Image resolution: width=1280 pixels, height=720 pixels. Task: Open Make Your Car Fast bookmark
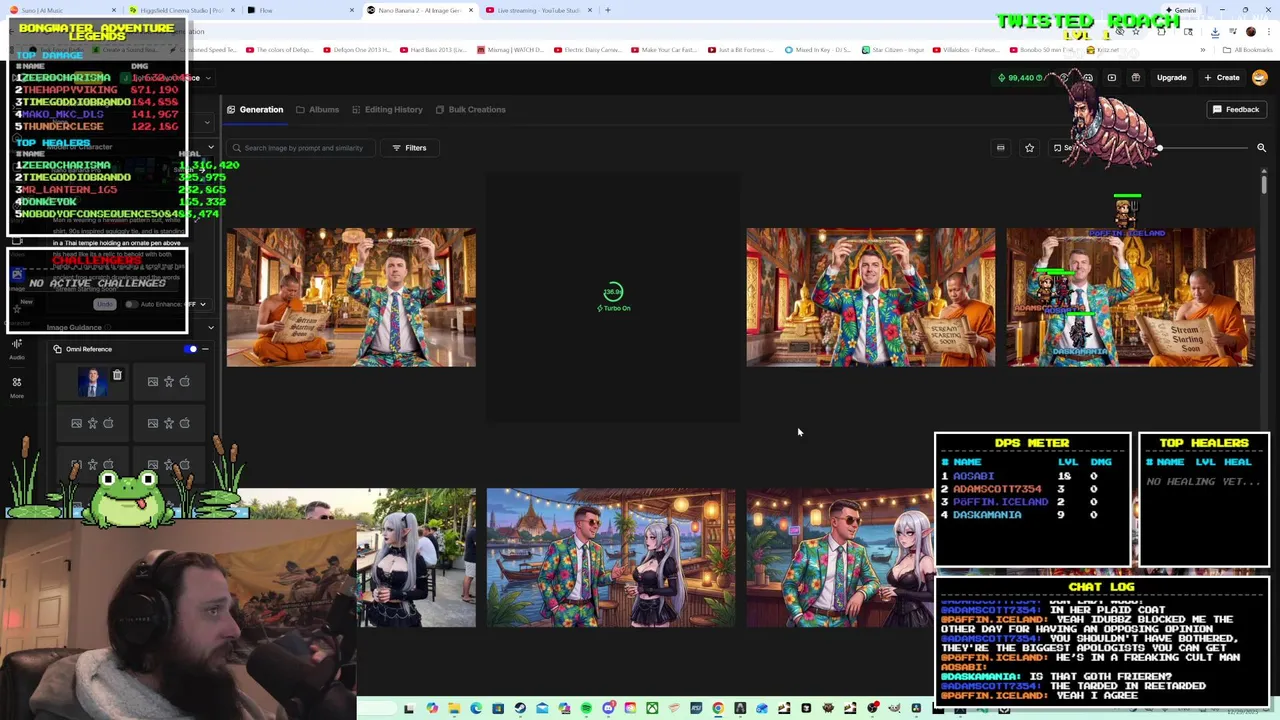[663, 49]
